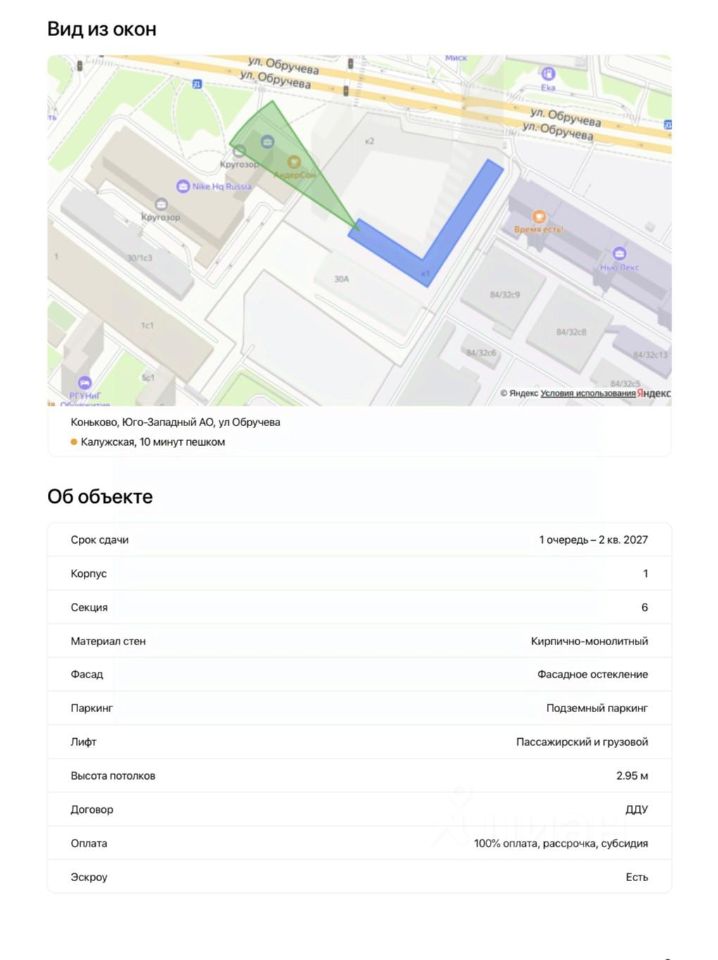Screen dimensions: 718x960
Task: Click value 'Фасадное остекление'
Action: tap(593, 674)
